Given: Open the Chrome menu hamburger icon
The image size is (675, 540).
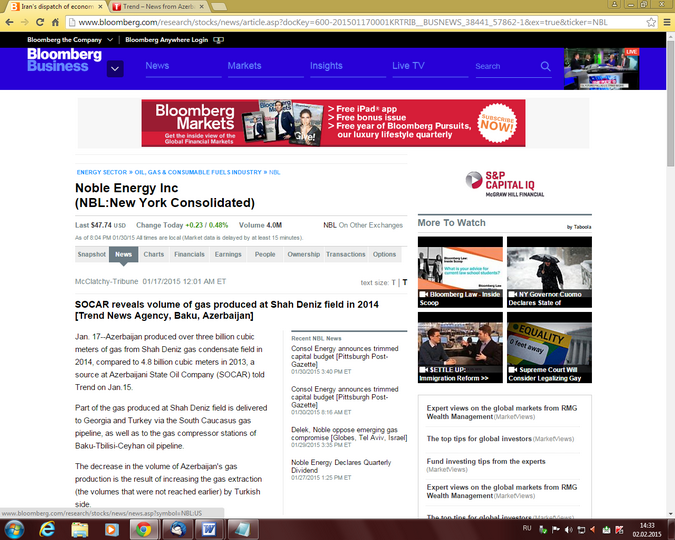Looking at the screenshot, I should point(667,22).
